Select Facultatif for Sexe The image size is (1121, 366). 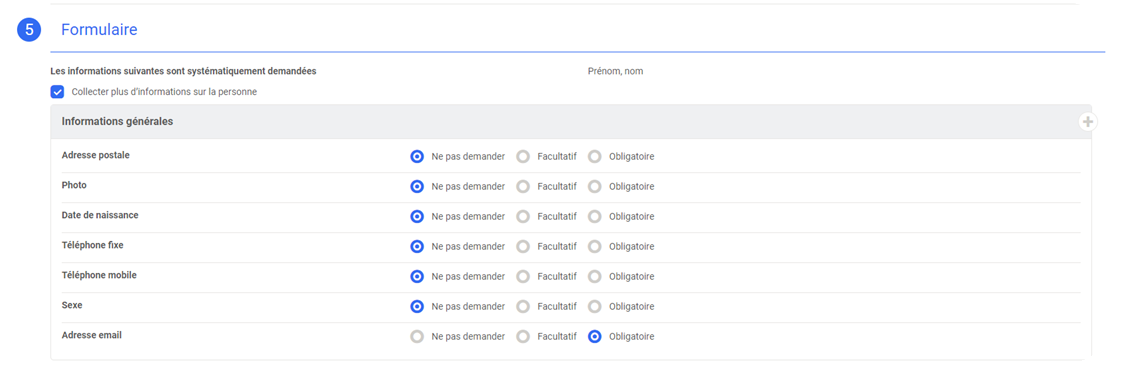523,307
